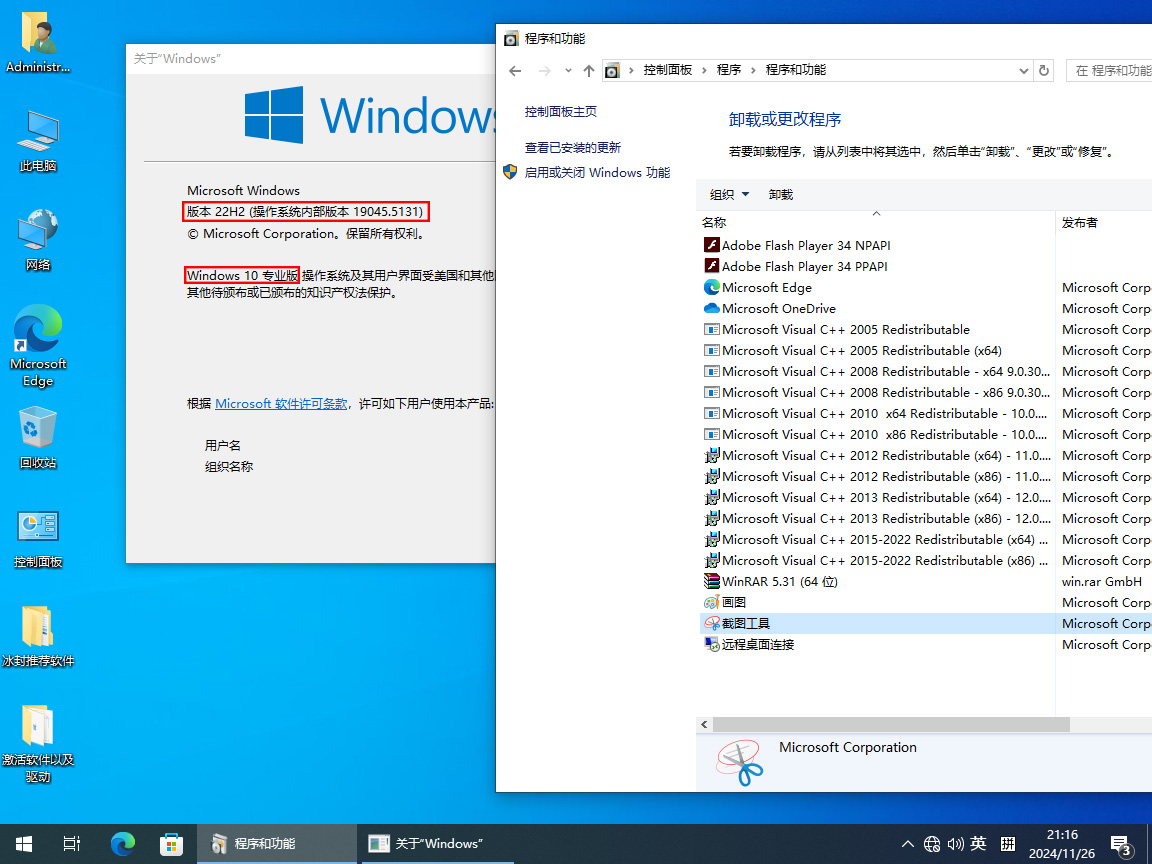This screenshot has height=864, width=1152.
Task: Open the 冰封推荐软件 desktop folder
Action: click(x=38, y=636)
